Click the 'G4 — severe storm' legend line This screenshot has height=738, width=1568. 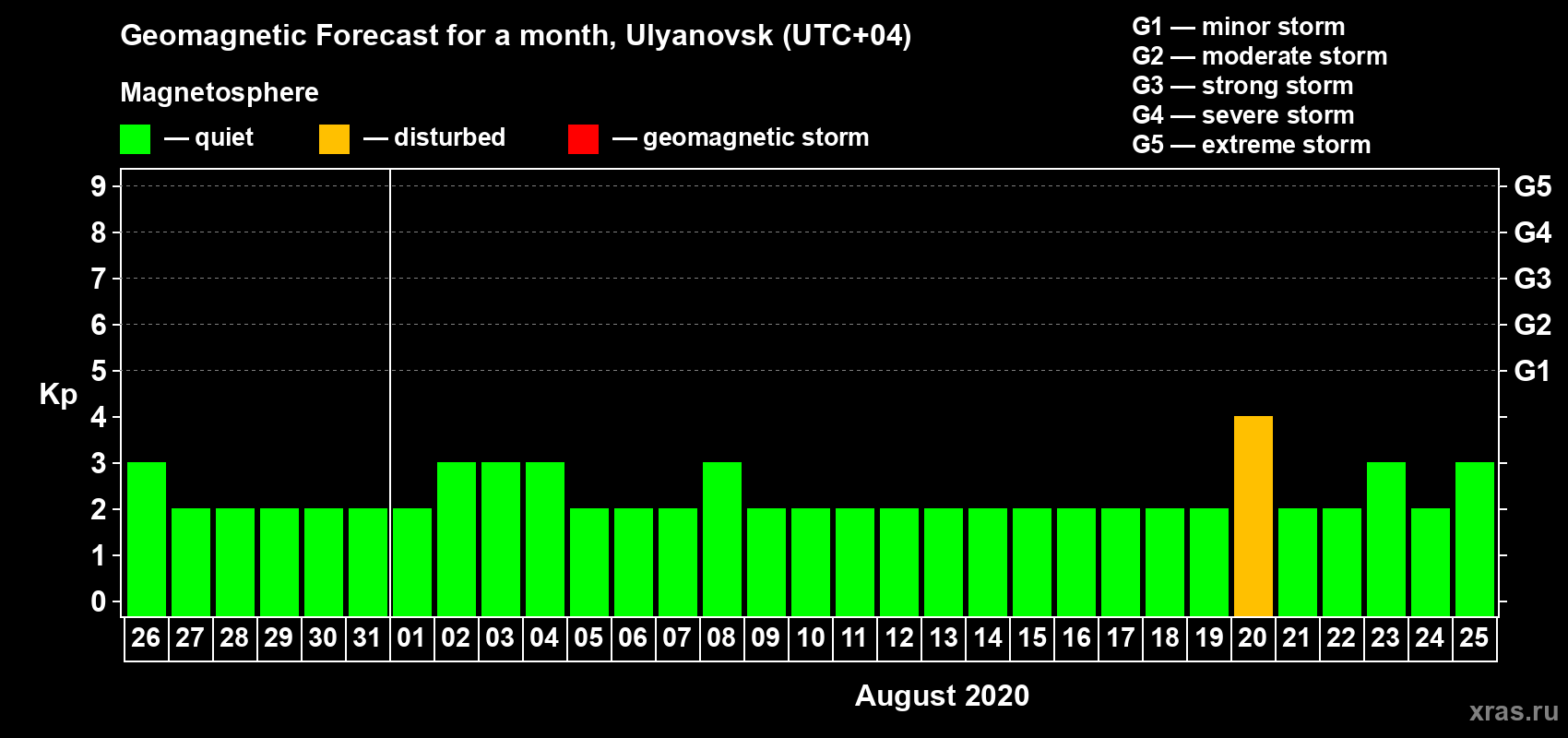1243,115
